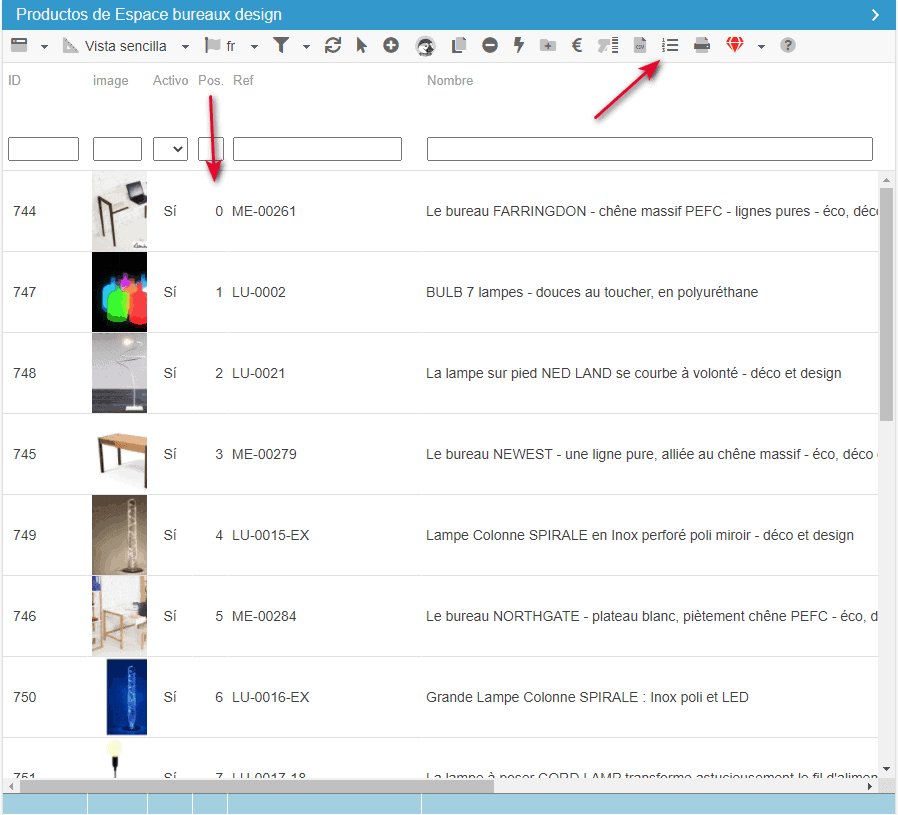Image resolution: width=898 pixels, height=815 pixels.
Task: Select the pointer selection tool
Action: 361,45
